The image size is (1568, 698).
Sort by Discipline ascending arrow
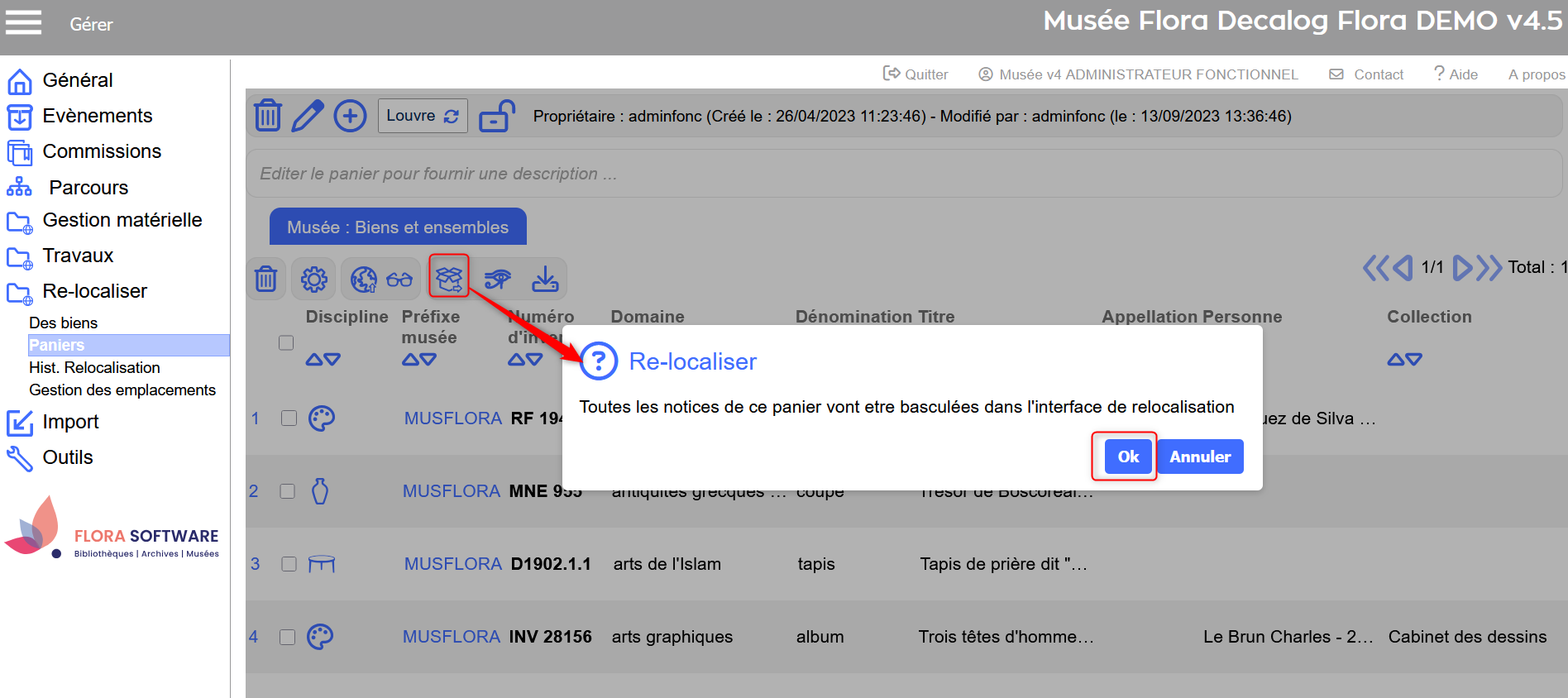314,360
